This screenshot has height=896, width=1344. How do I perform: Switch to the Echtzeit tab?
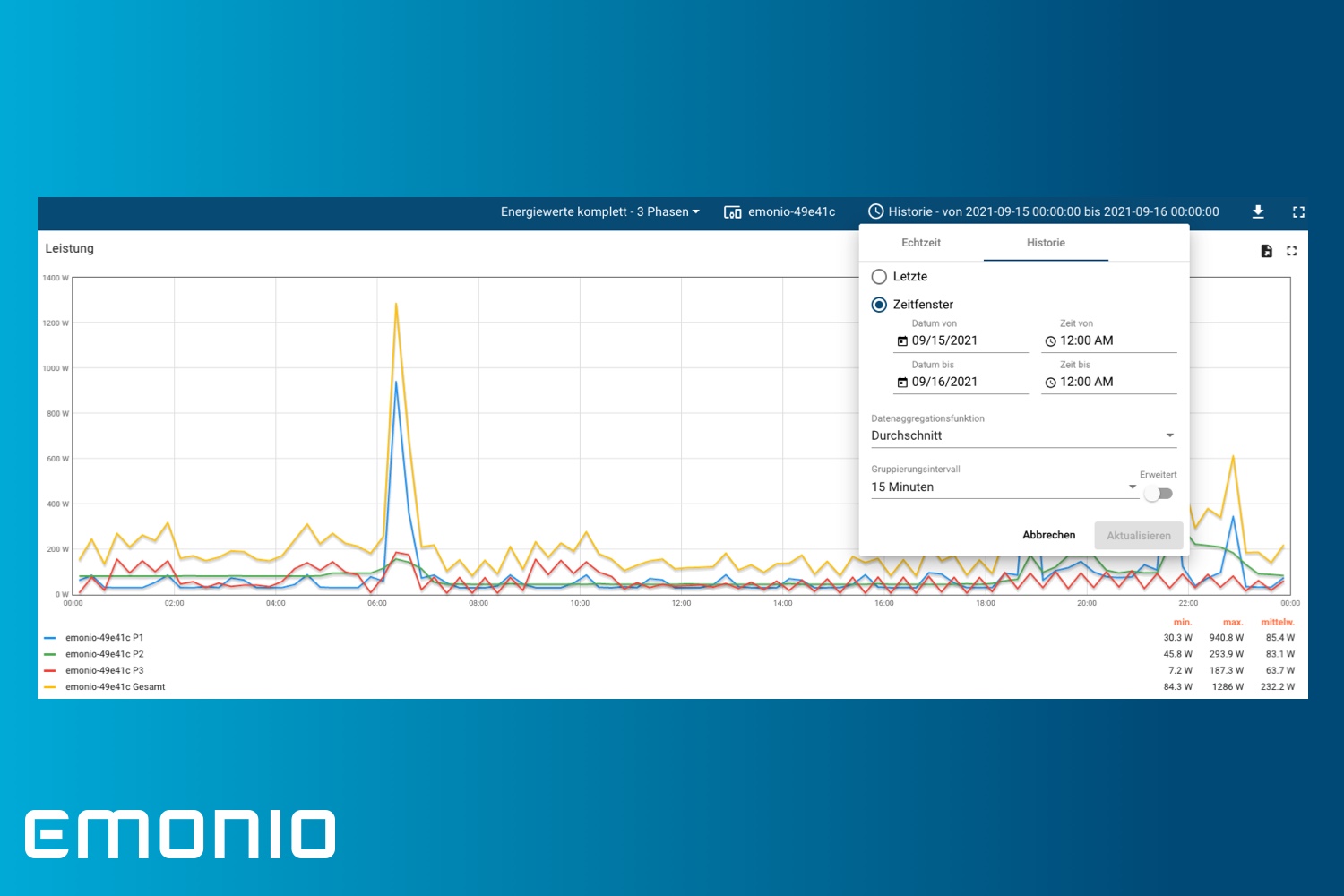(921, 243)
